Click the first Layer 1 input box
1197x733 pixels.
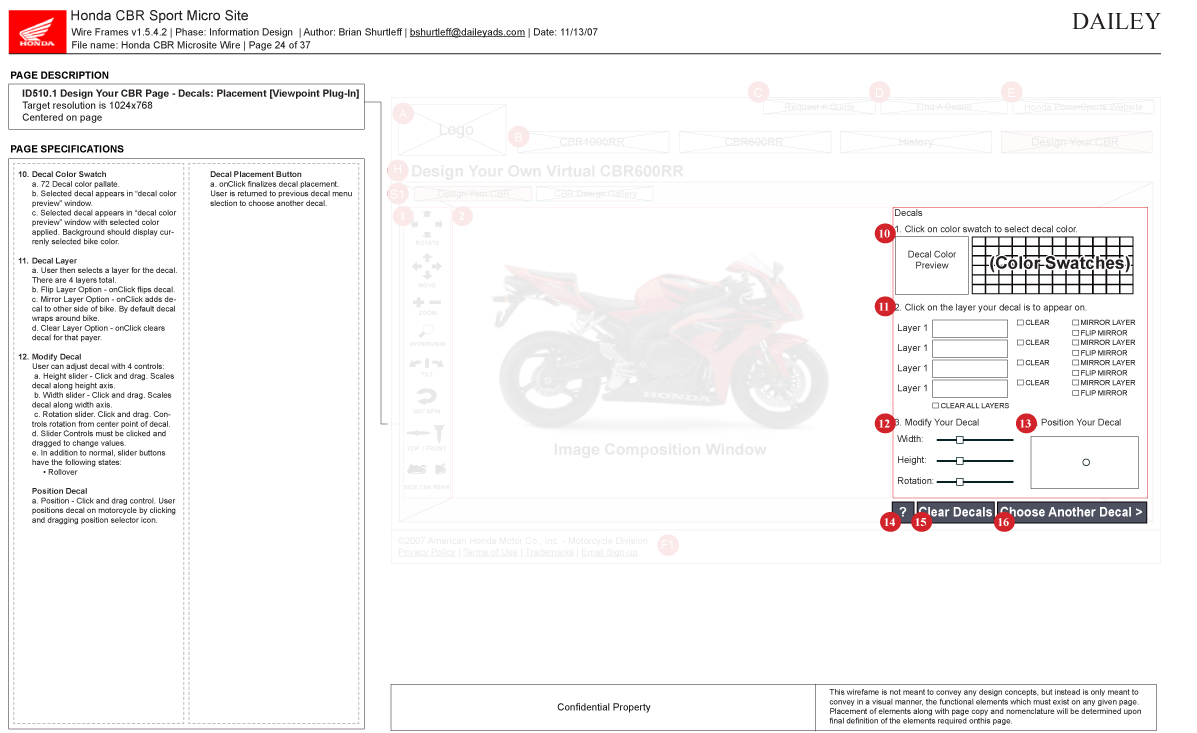969,329
